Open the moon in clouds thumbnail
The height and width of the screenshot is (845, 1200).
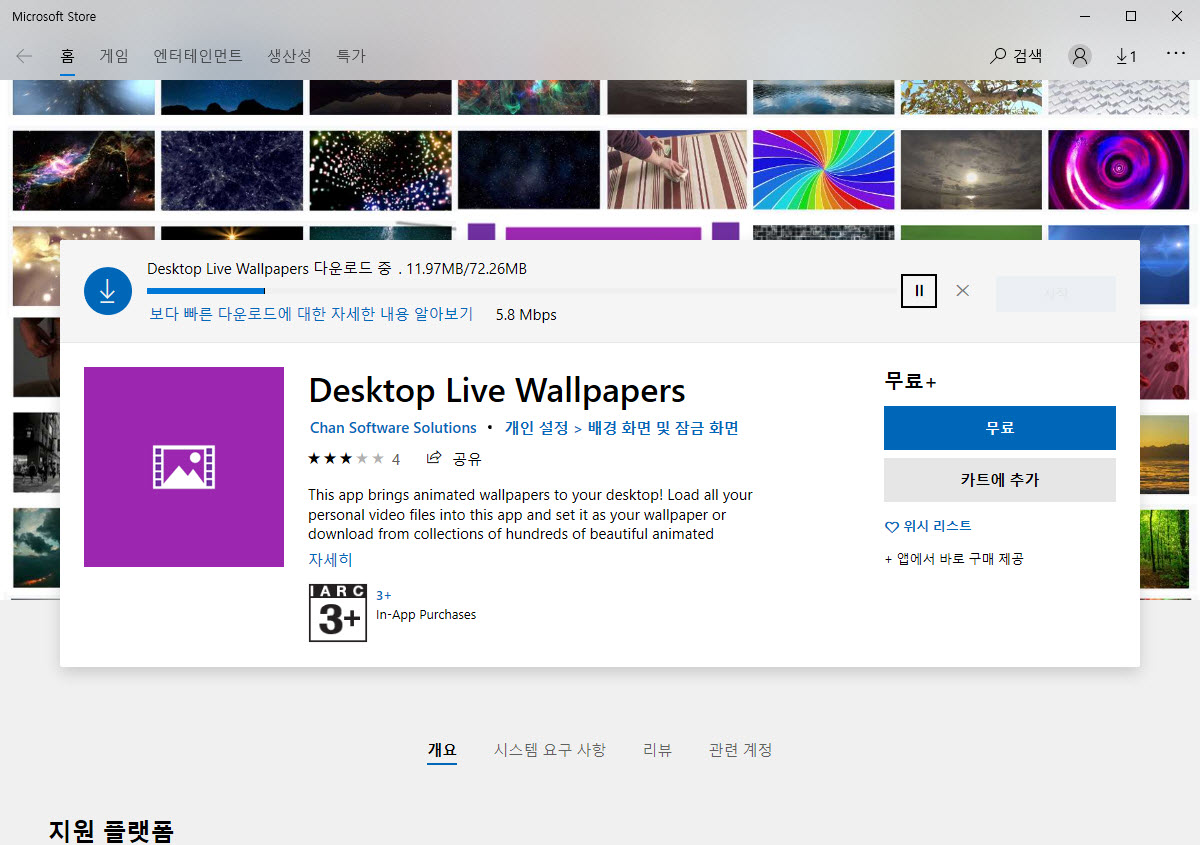coord(971,170)
